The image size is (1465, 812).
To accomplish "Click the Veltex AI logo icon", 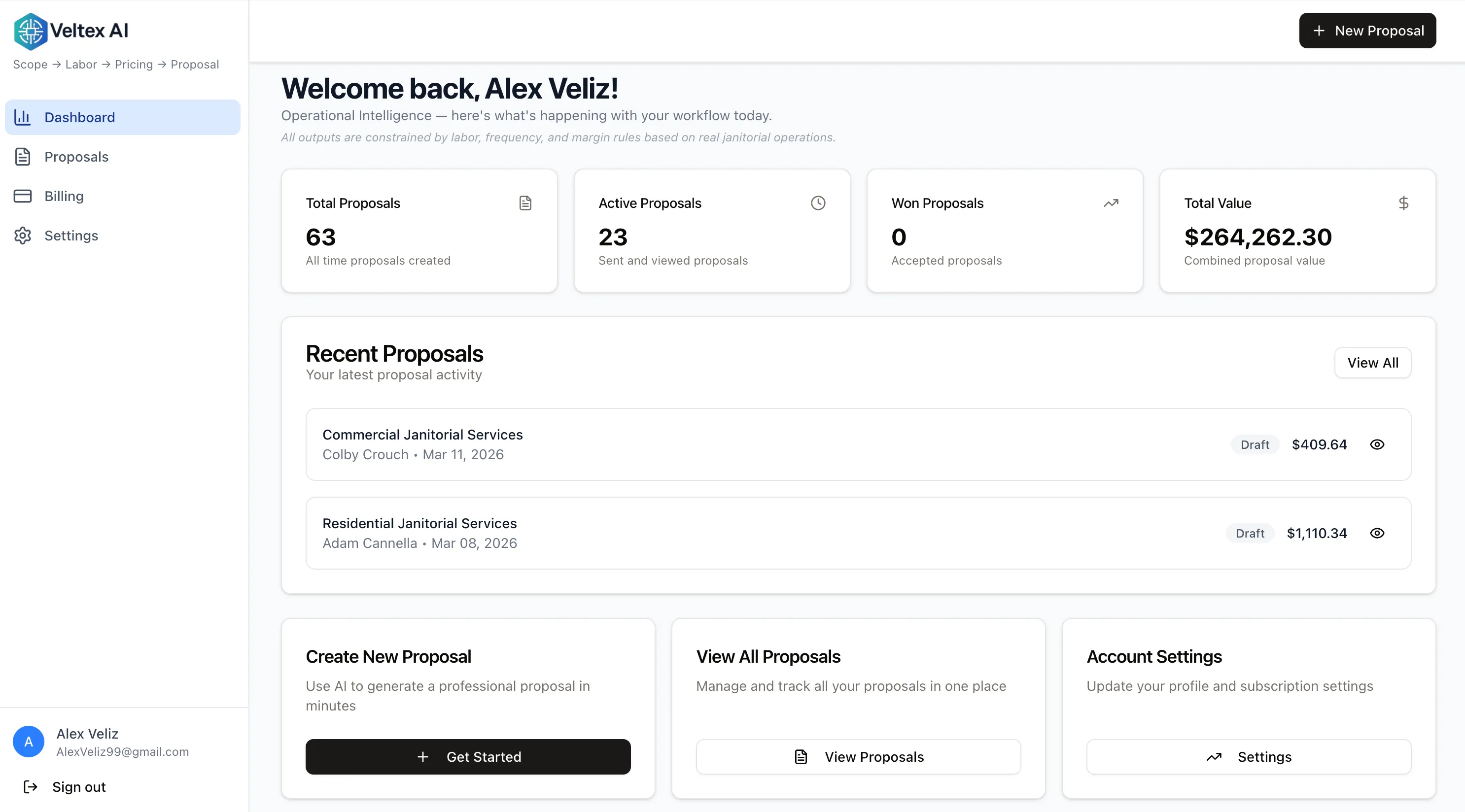I will pos(30,31).
